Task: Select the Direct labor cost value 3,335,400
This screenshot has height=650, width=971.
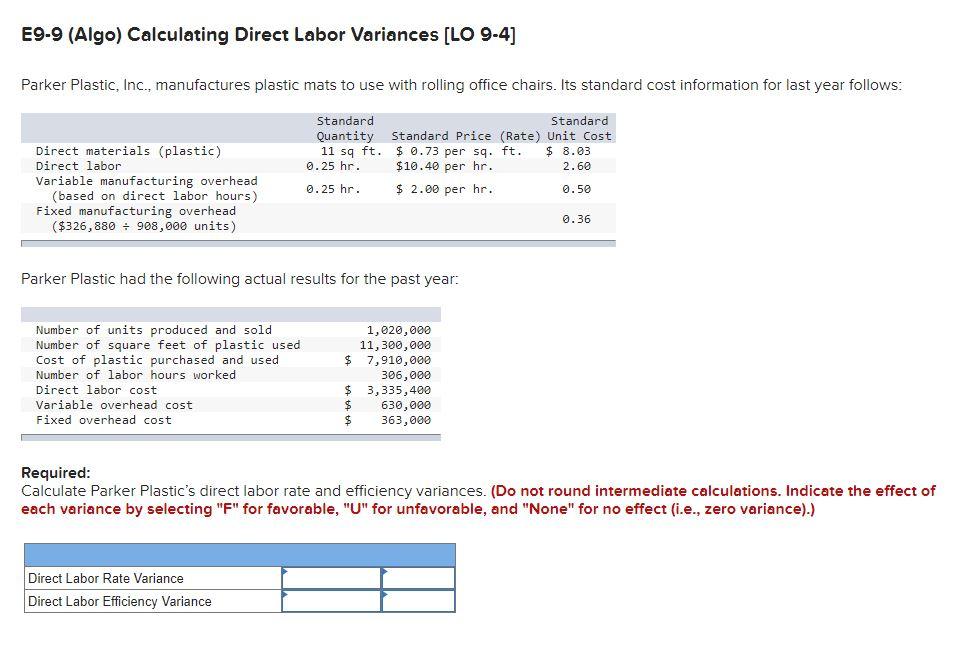Action: pos(398,390)
